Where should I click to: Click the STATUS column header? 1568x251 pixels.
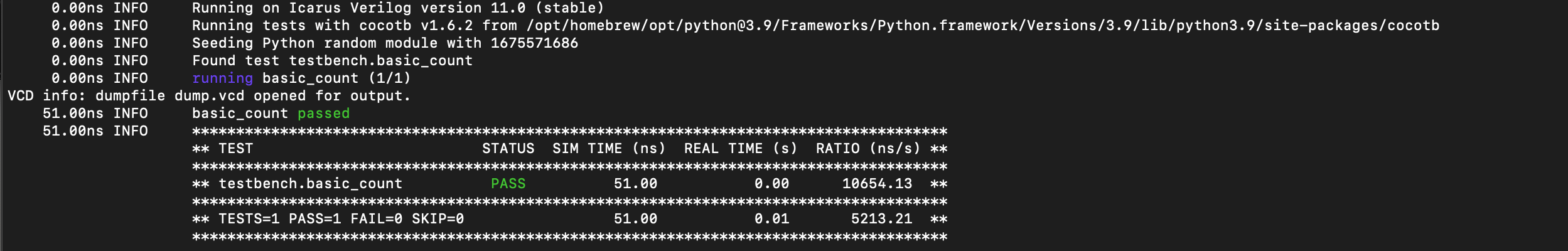(x=508, y=149)
